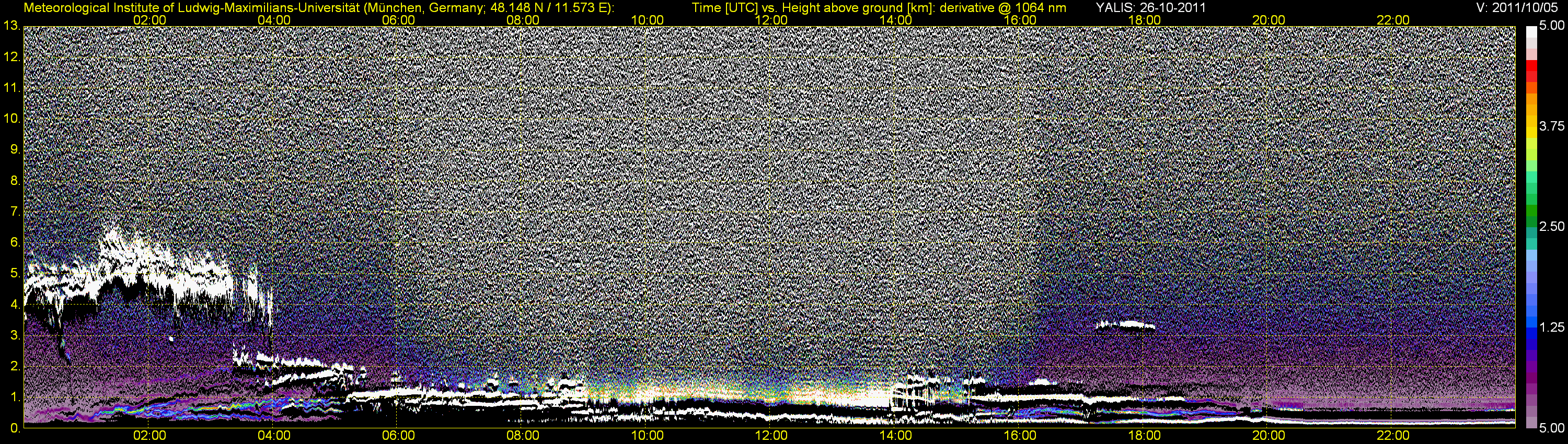Click the 'V: 2011/10/05' version label
The height and width of the screenshot is (444, 1568).
pyautogui.click(x=1517, y=7)
